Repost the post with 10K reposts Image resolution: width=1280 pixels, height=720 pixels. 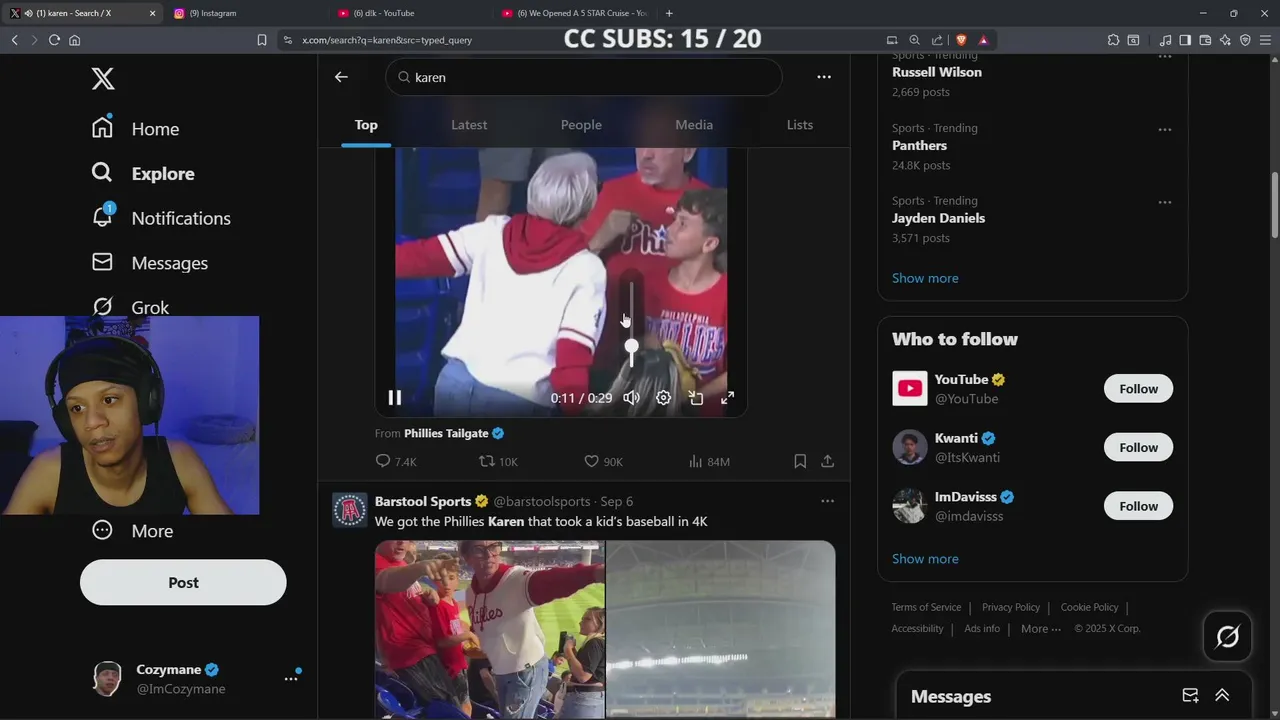pos(498,461)
